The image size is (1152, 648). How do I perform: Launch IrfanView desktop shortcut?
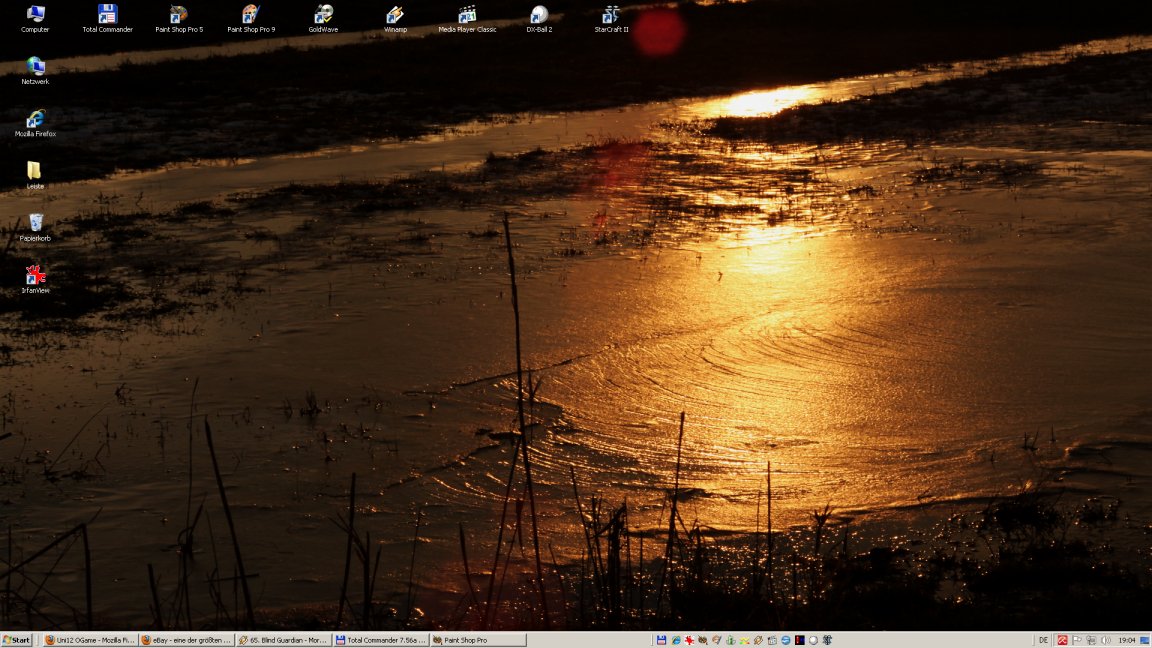(x=35, y=280)
